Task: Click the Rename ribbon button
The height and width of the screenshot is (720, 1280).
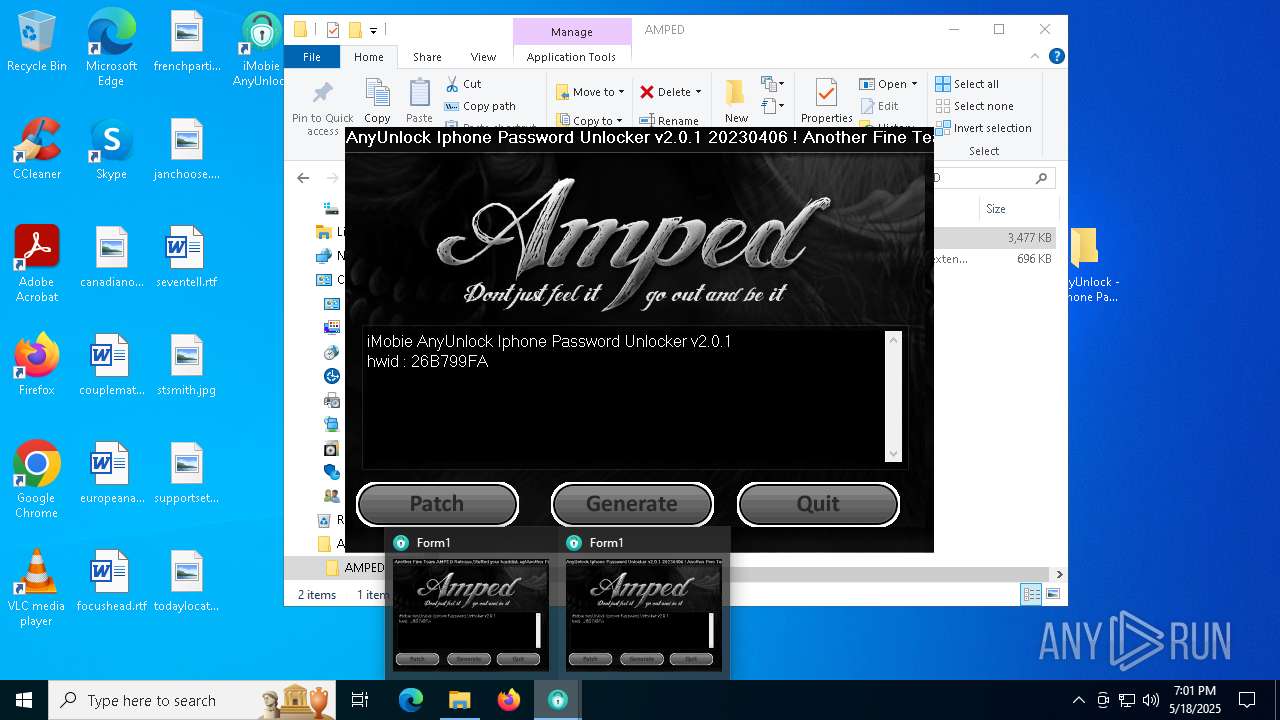Action: (670, 120)
